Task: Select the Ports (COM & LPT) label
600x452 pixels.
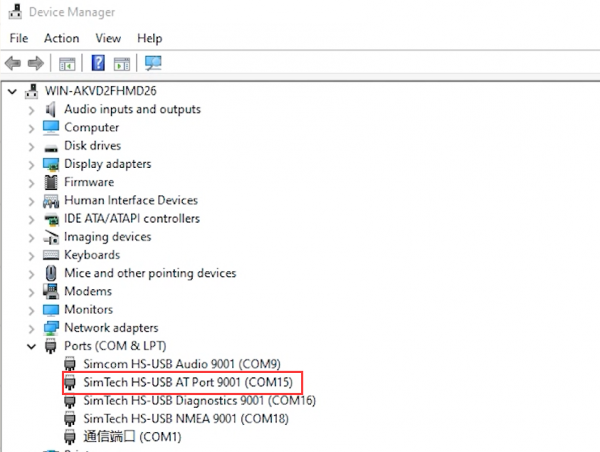Action: point(115,346)
